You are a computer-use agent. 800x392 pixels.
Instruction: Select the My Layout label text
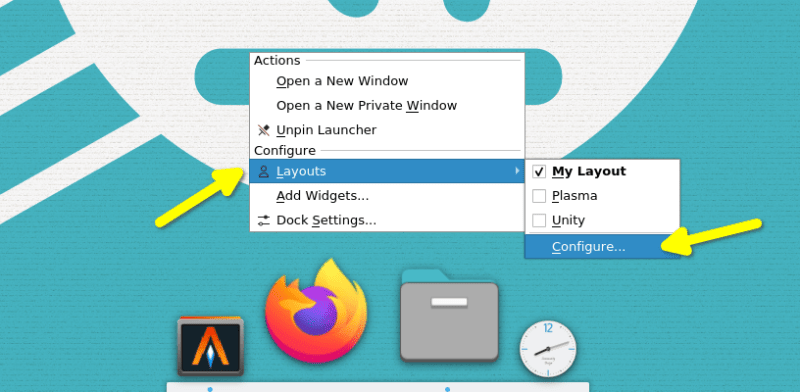click(x=589, y=172)
